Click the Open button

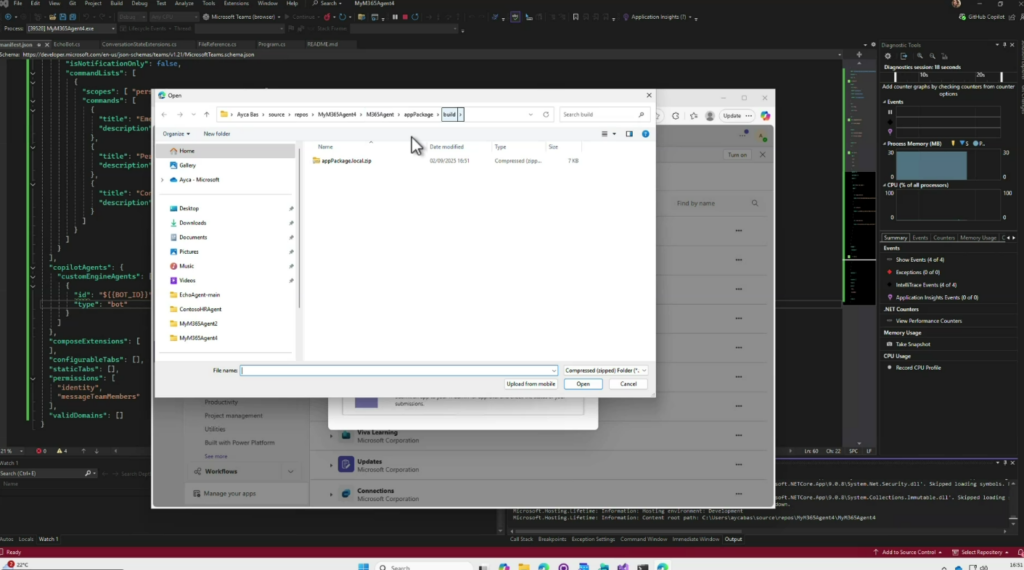click(583, 384)
